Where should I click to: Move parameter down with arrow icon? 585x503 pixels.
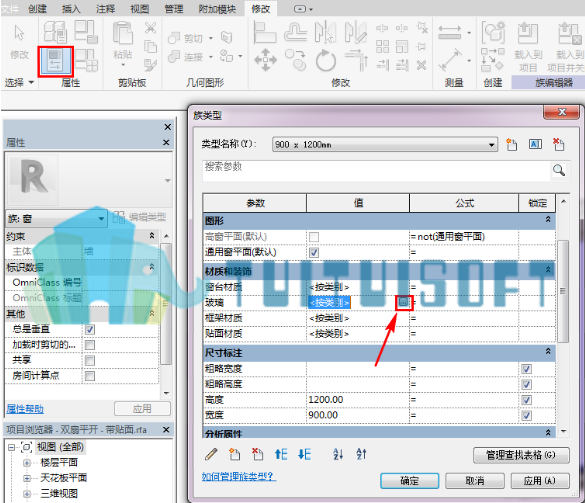304,454
